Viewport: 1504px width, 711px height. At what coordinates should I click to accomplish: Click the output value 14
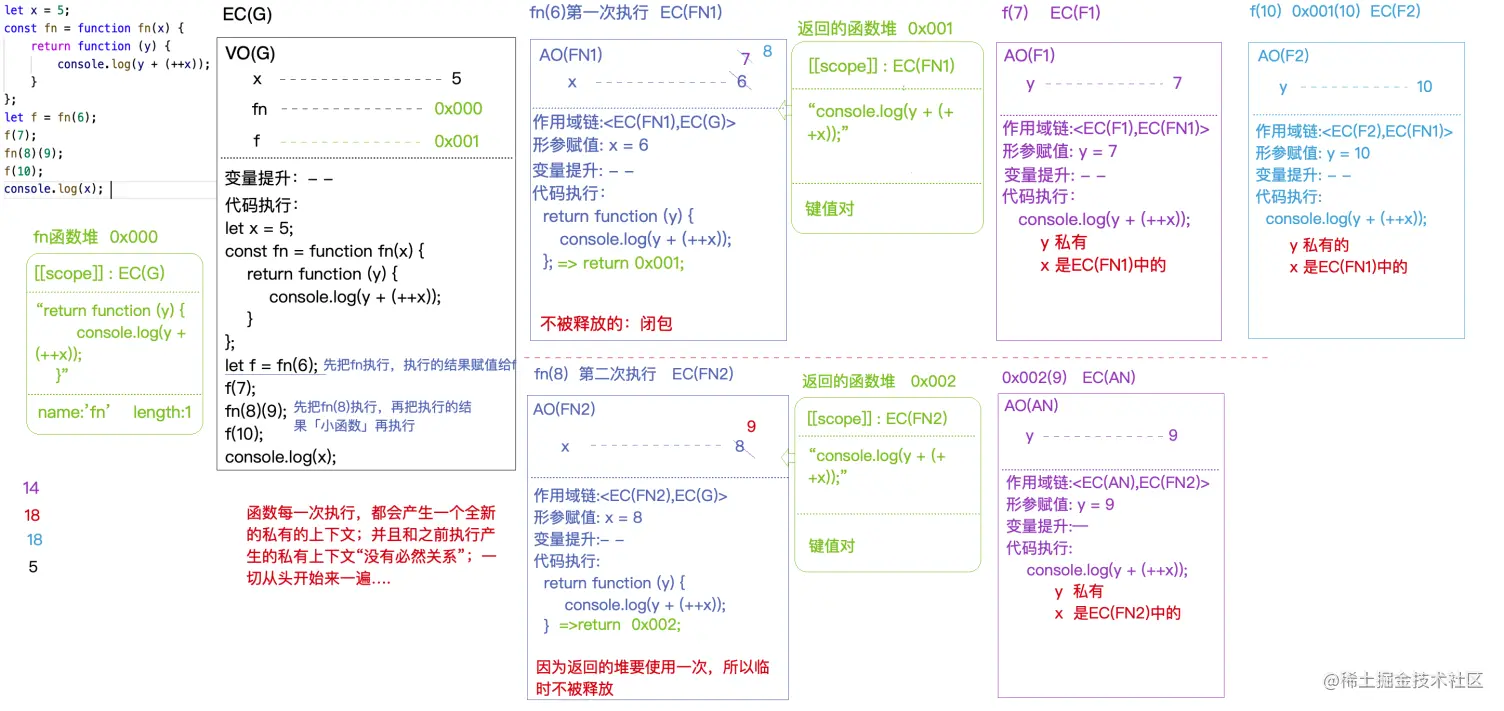coord(31,488)
